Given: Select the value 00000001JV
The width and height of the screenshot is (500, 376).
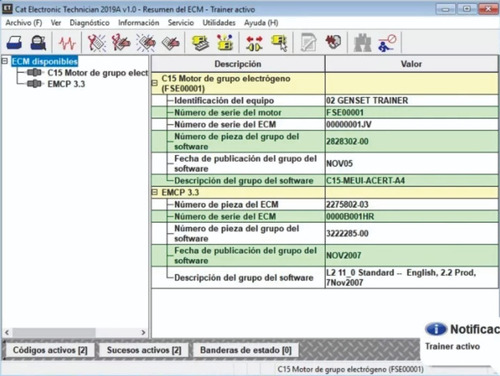Looking at the screenshot, I should click(349, 125).
